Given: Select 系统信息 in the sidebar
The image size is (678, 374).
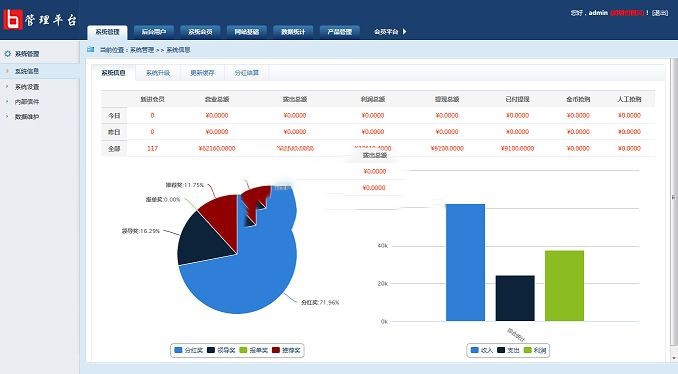Looking at the screenshot, I should pos(39,71).
